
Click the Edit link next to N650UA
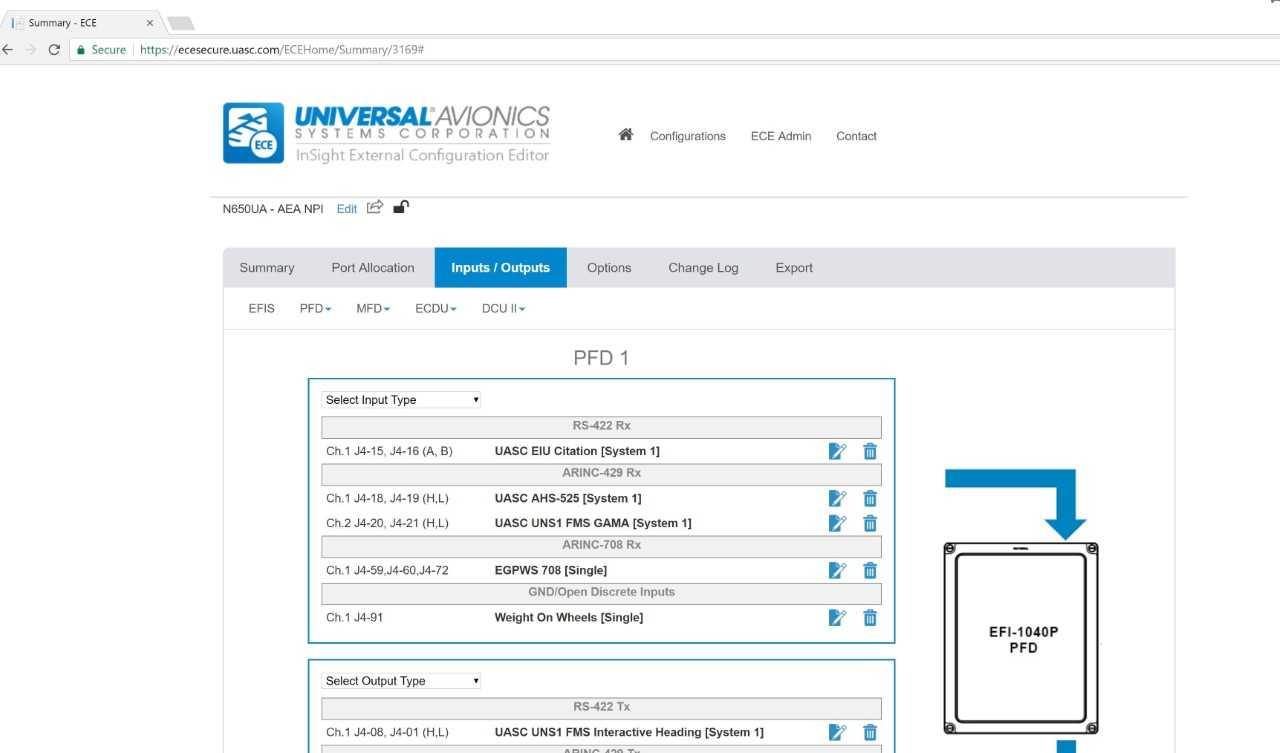346,209
